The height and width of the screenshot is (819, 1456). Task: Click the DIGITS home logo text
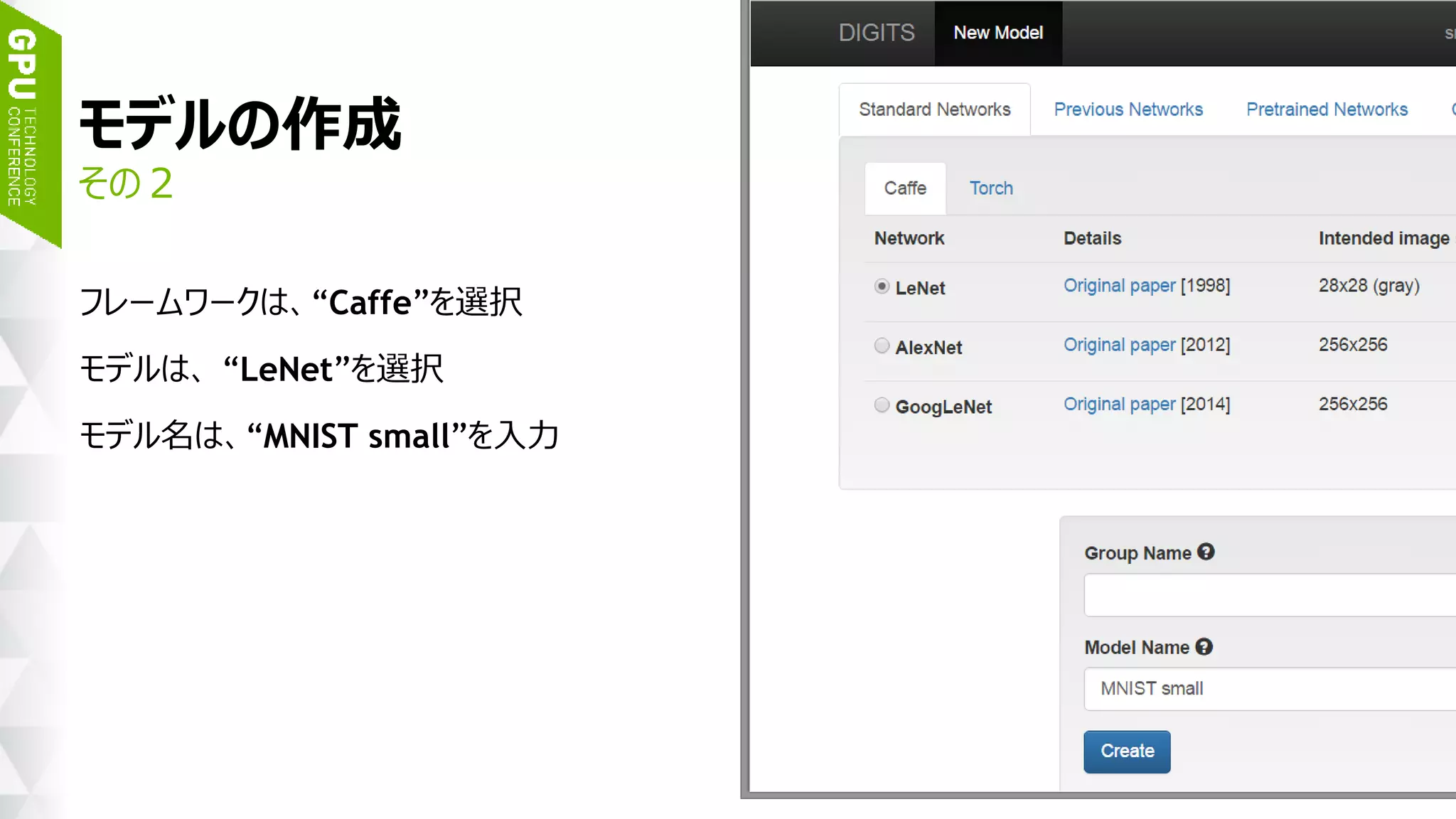coord(876,33)
